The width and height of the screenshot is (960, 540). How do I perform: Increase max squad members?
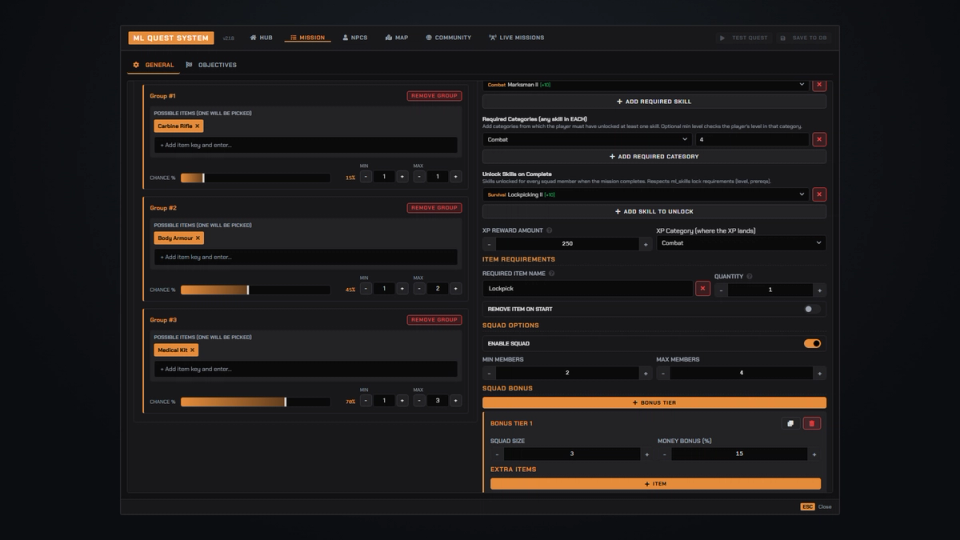coord(820,373)
